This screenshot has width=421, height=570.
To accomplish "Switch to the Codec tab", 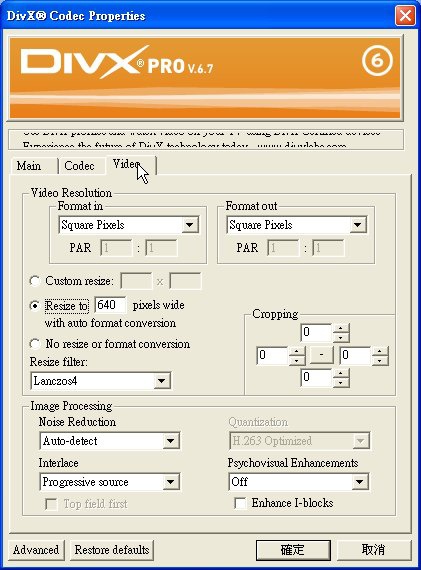I will coord(82,166).
